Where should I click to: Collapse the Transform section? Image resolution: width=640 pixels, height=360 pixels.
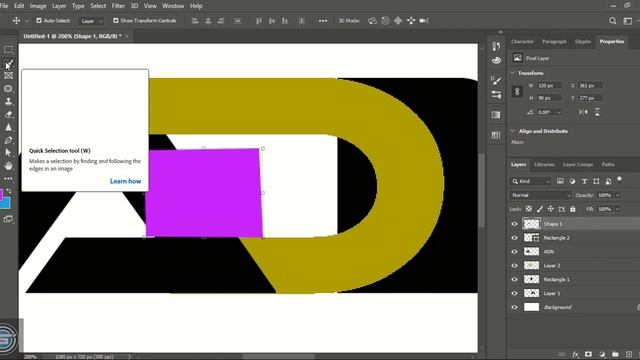(x=513, y=73)
